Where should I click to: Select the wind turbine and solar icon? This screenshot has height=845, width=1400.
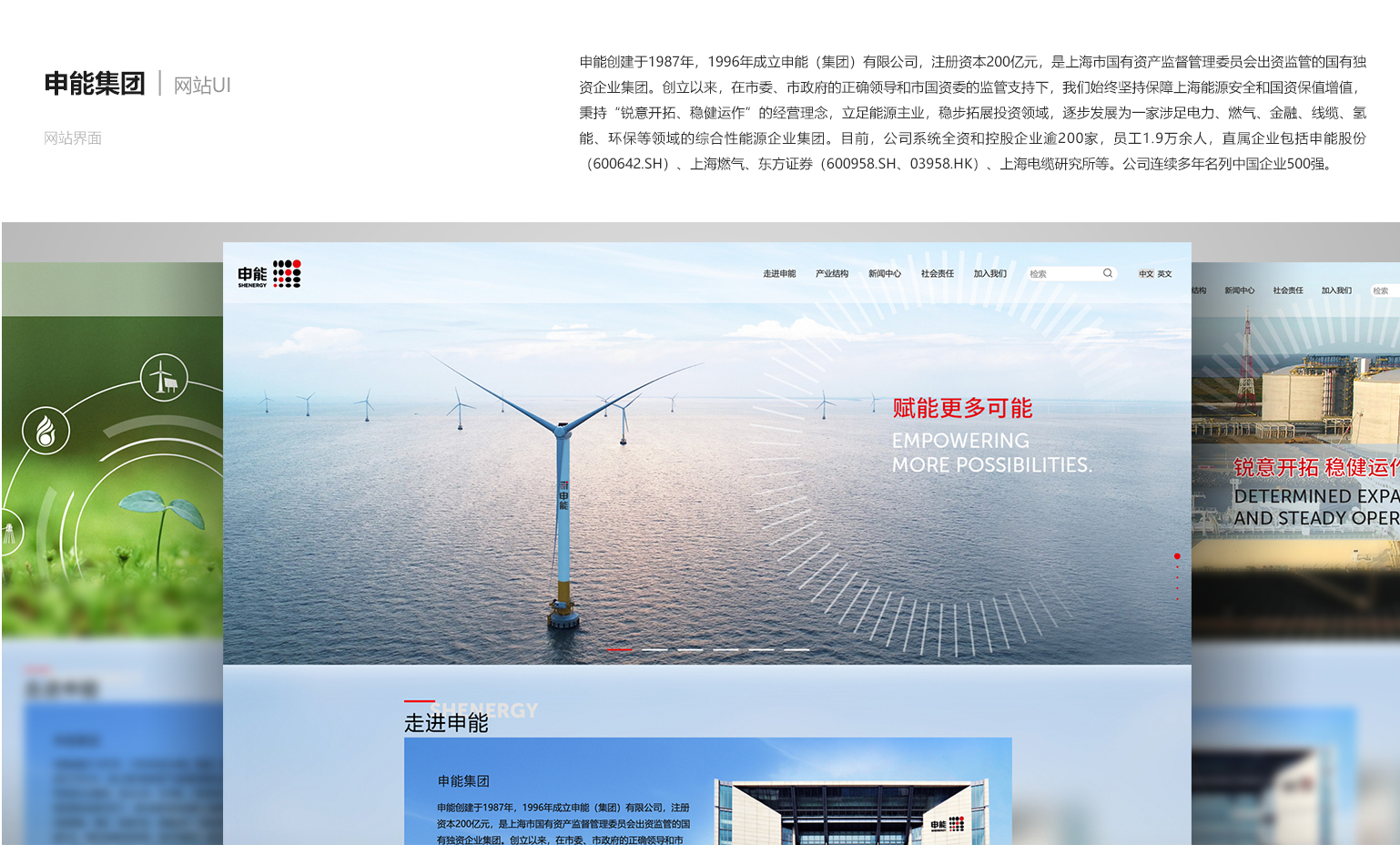164,377
